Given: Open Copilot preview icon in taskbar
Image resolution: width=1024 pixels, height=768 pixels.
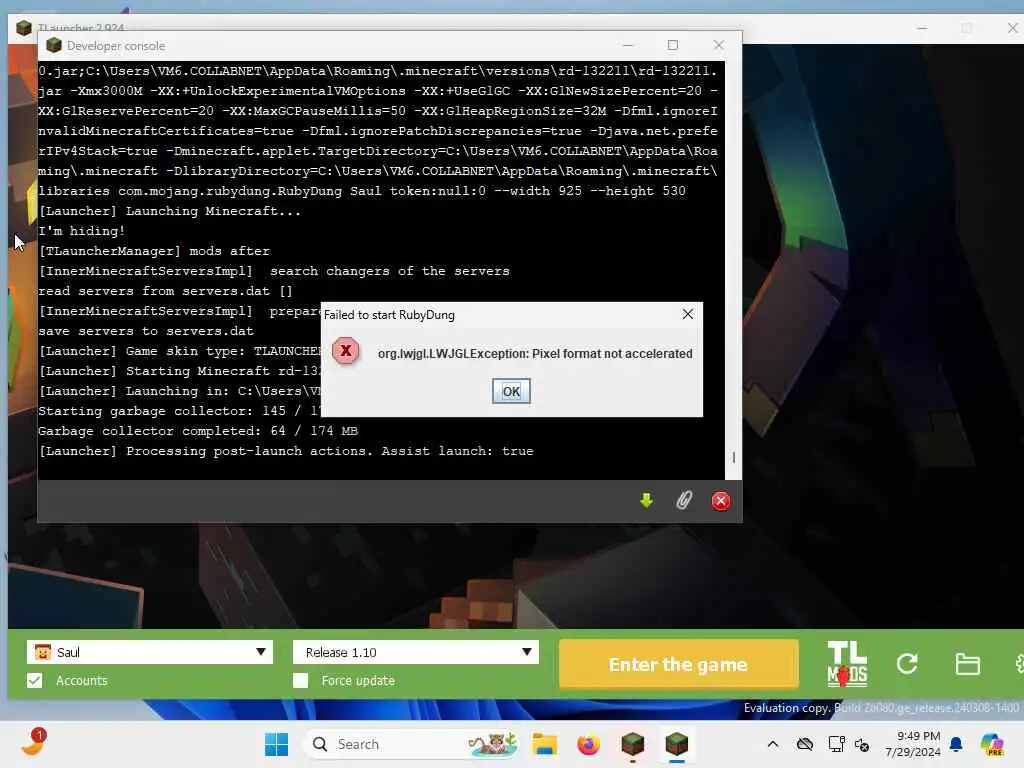Looking at the screenshot, I should pyautogui.click(x=991, y=744).
